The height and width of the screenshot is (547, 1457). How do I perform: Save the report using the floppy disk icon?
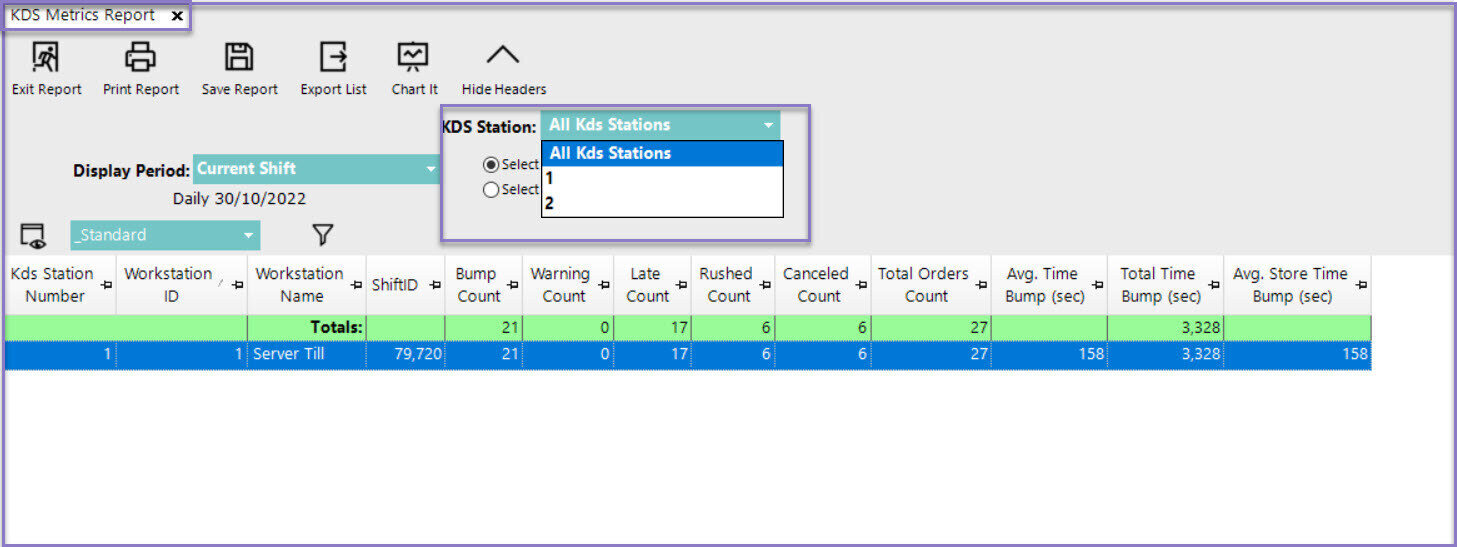[x=239, y=58]
